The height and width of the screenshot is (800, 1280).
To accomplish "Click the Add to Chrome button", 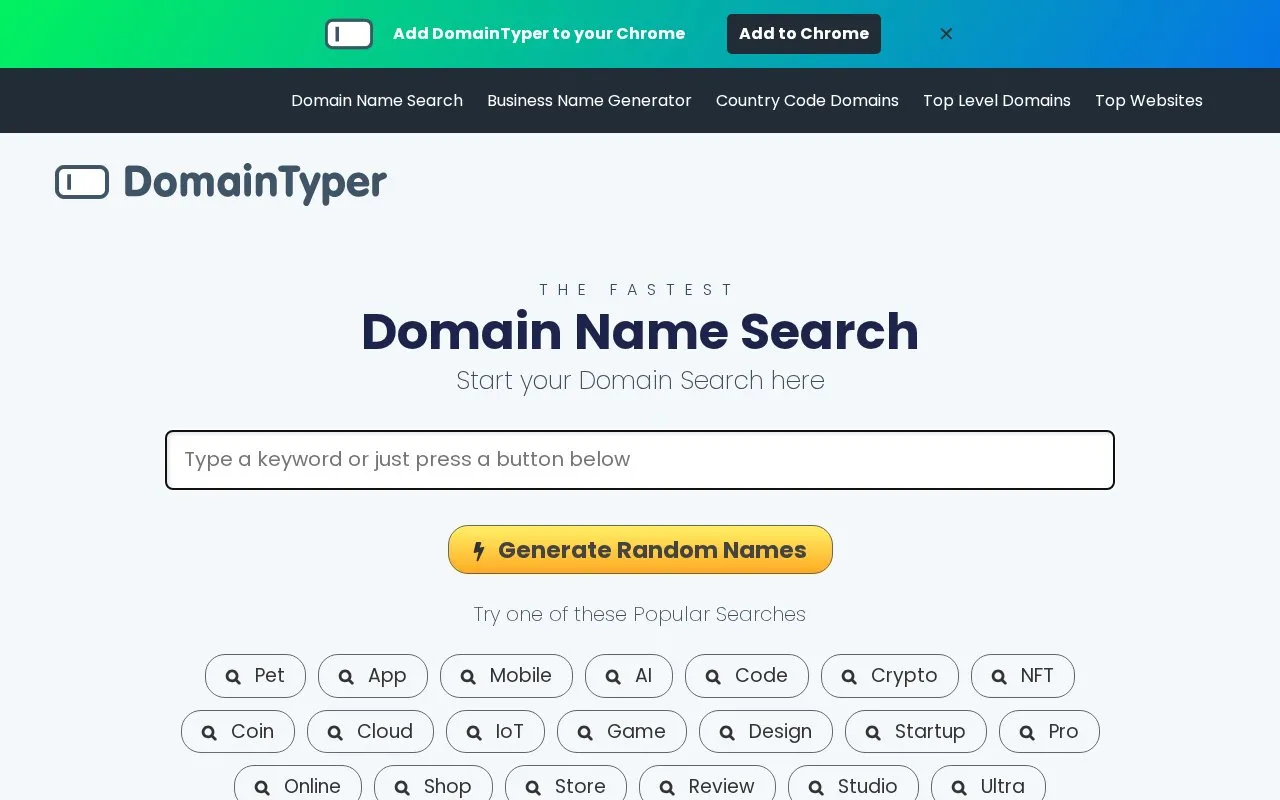I will click(x=804, y=34).
